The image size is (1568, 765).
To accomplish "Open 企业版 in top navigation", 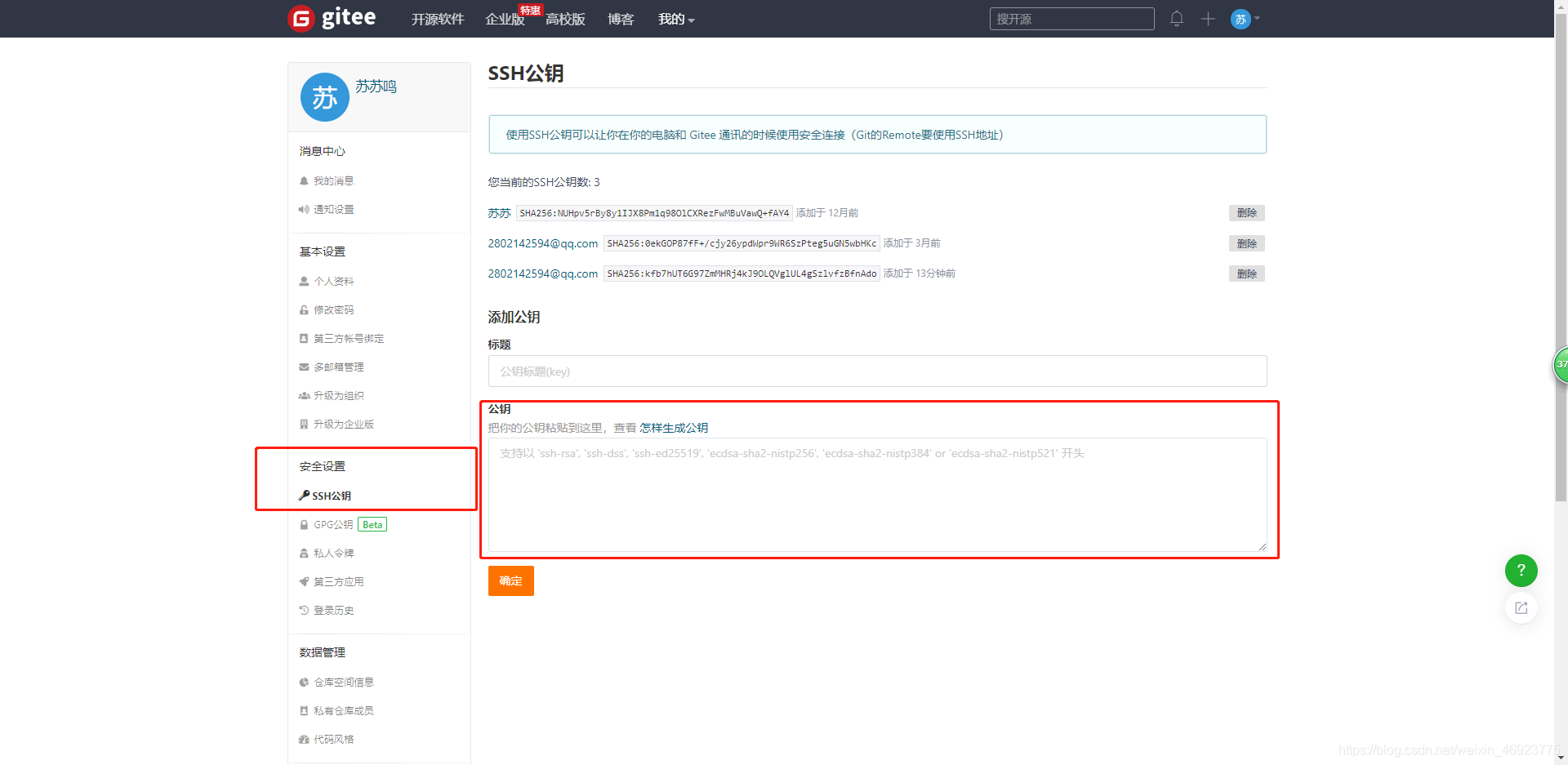I will coord(505,19).
